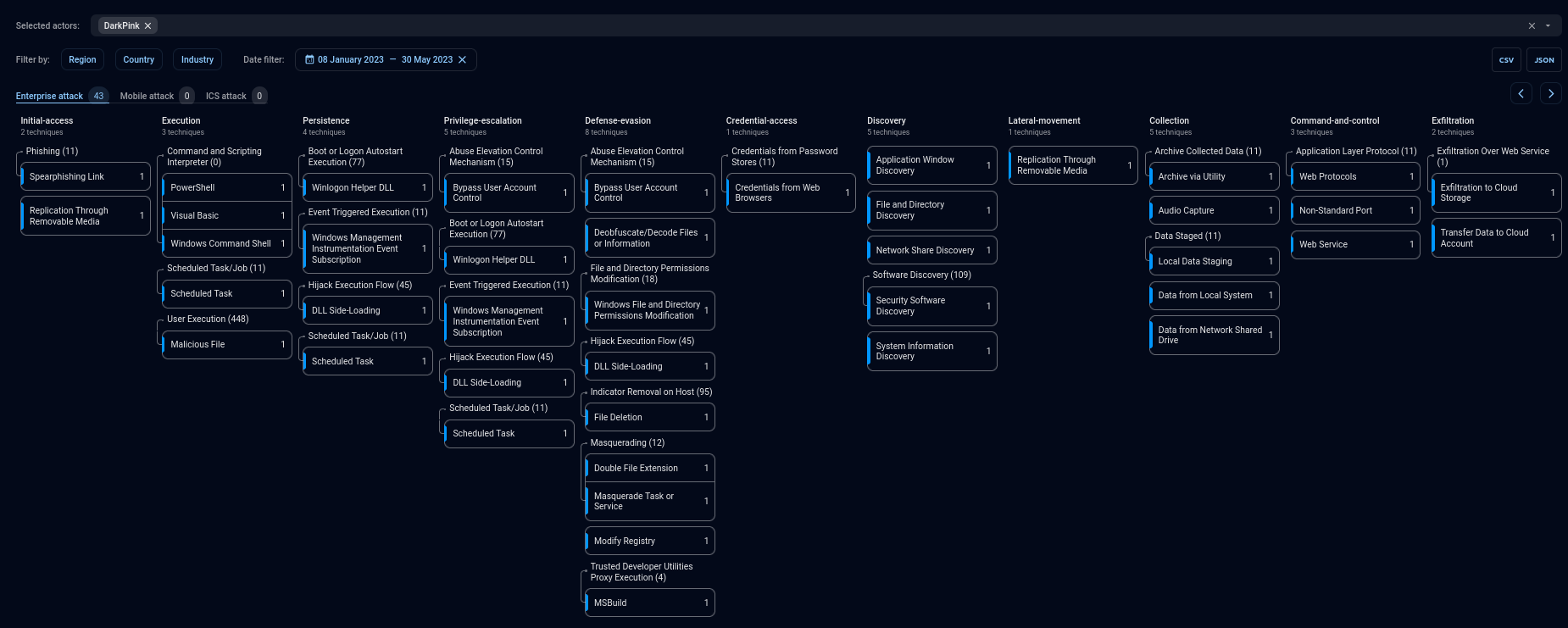Open the Web Service technique
This screenshot has height=628, width=1568.
pyautogui.click(x=1355, y=244)
